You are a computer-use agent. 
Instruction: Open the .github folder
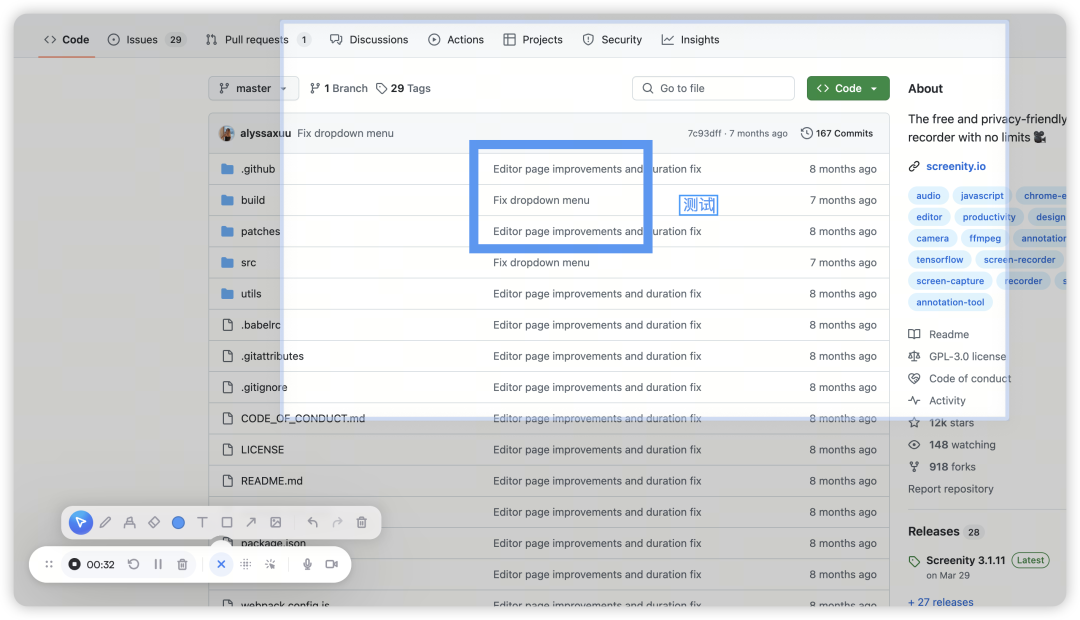[x=258, y=169]
